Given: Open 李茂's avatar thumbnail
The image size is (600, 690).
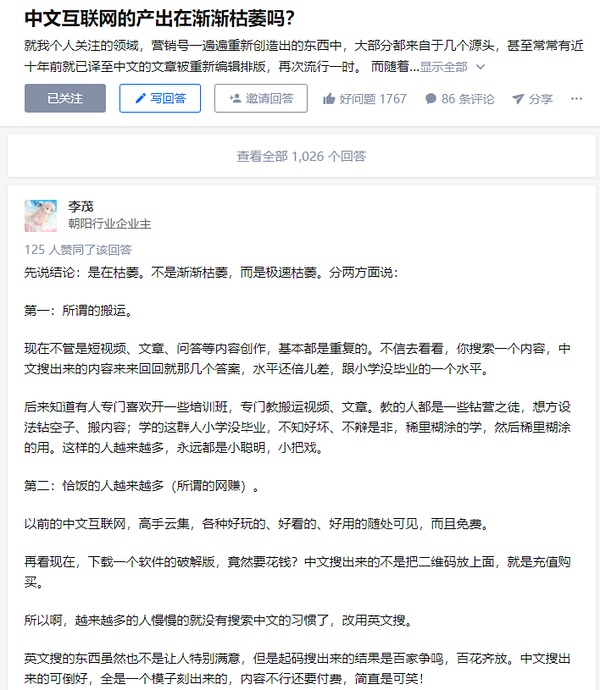Looking at the screenshot, I should [40, 216].
